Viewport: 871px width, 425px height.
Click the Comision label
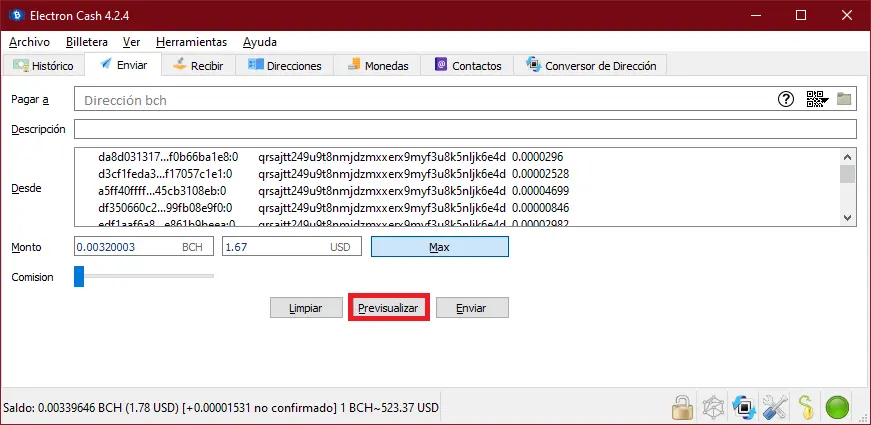tap(32, 277)
